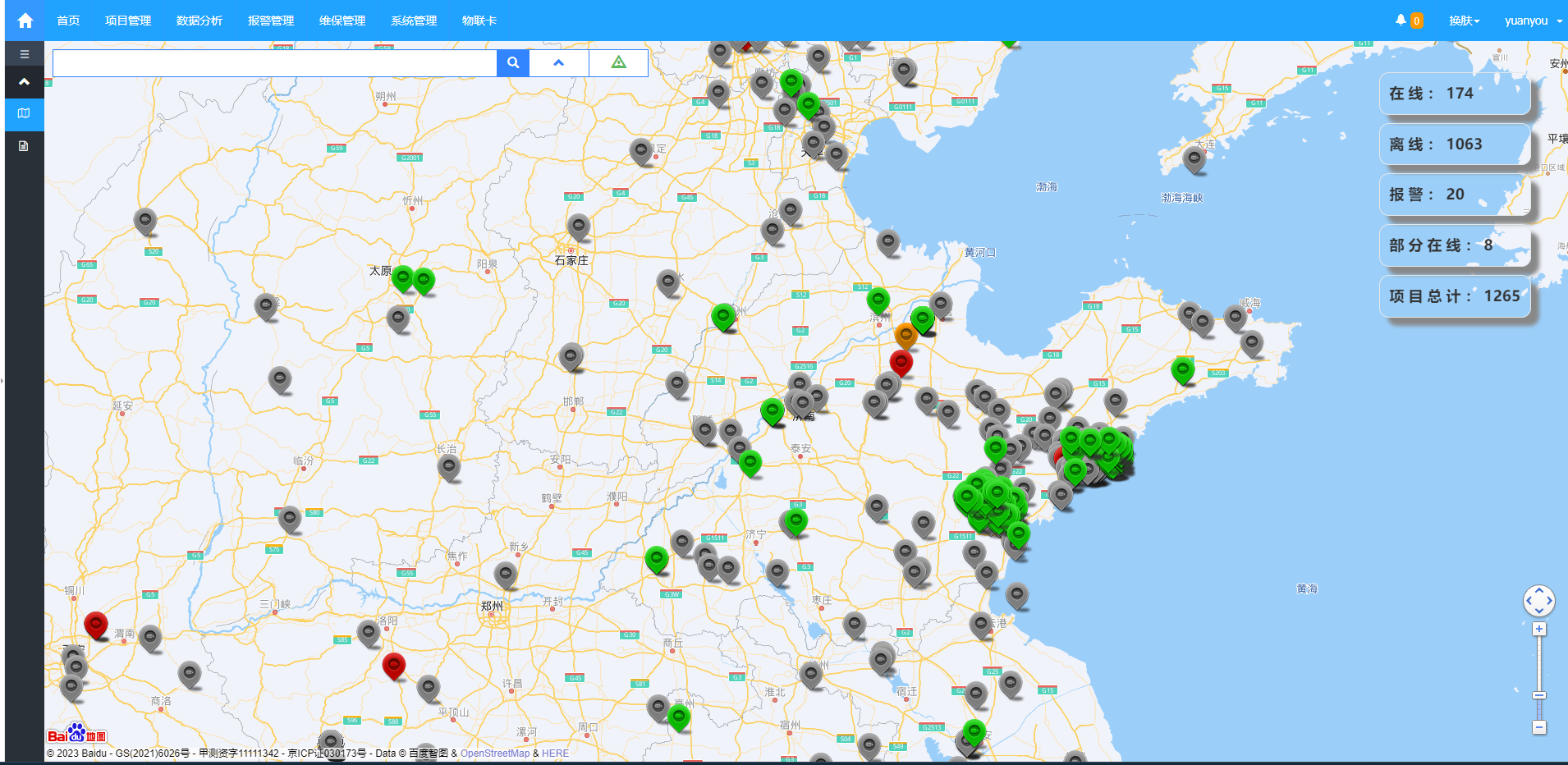The image size is (1568, 765).
Task: Open the 报警管理 menu
Action: point(271,21)
